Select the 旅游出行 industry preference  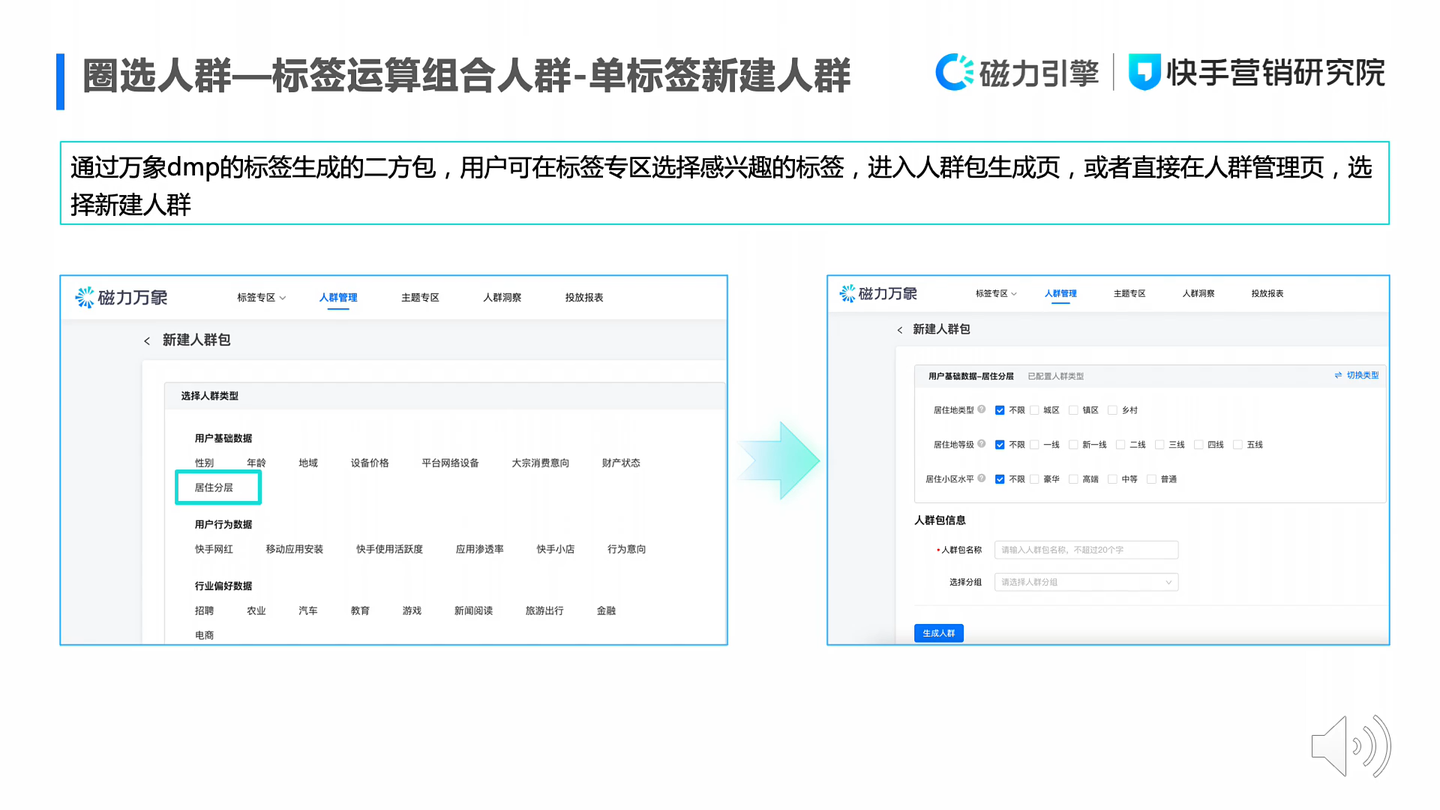click(x=545, y=611)
